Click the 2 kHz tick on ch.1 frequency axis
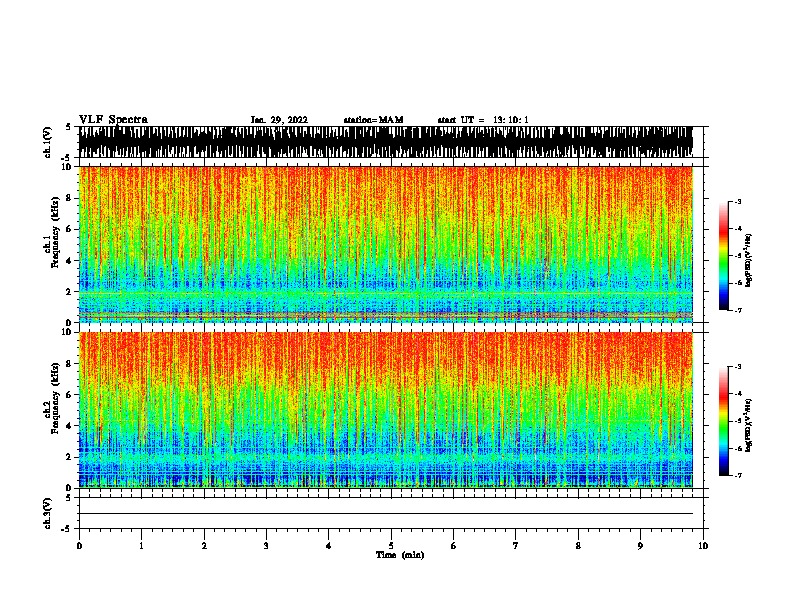This screenshot has height=612, width=792. click(x=69, y=291)
